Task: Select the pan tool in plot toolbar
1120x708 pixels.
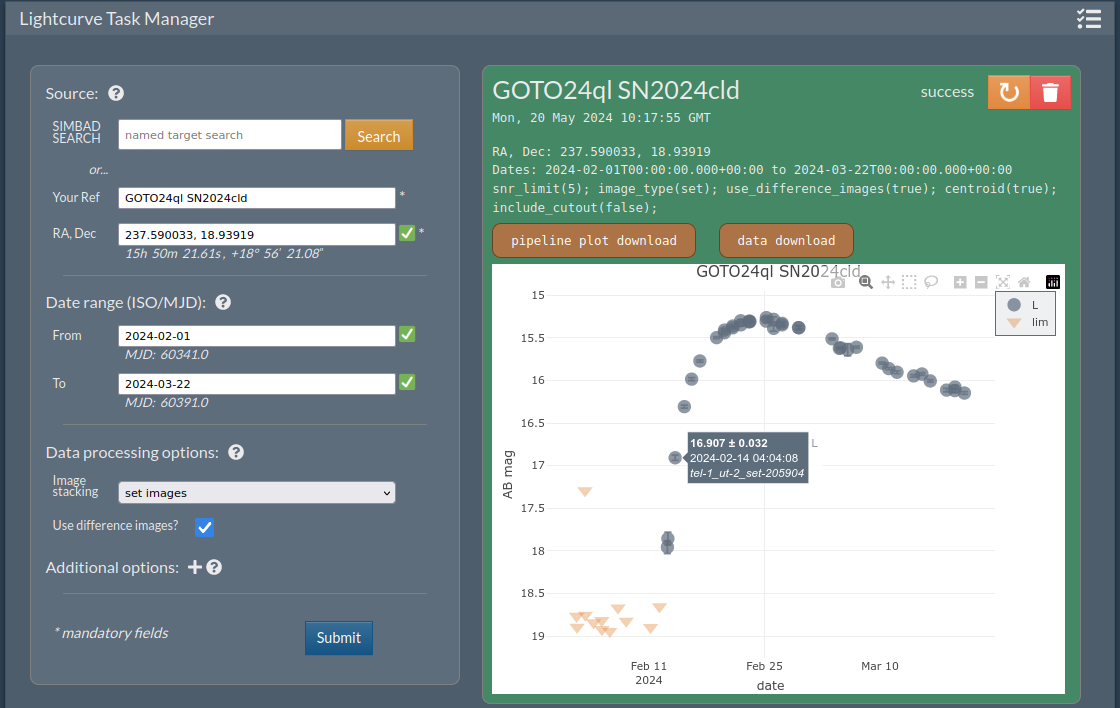Action: 887,283
